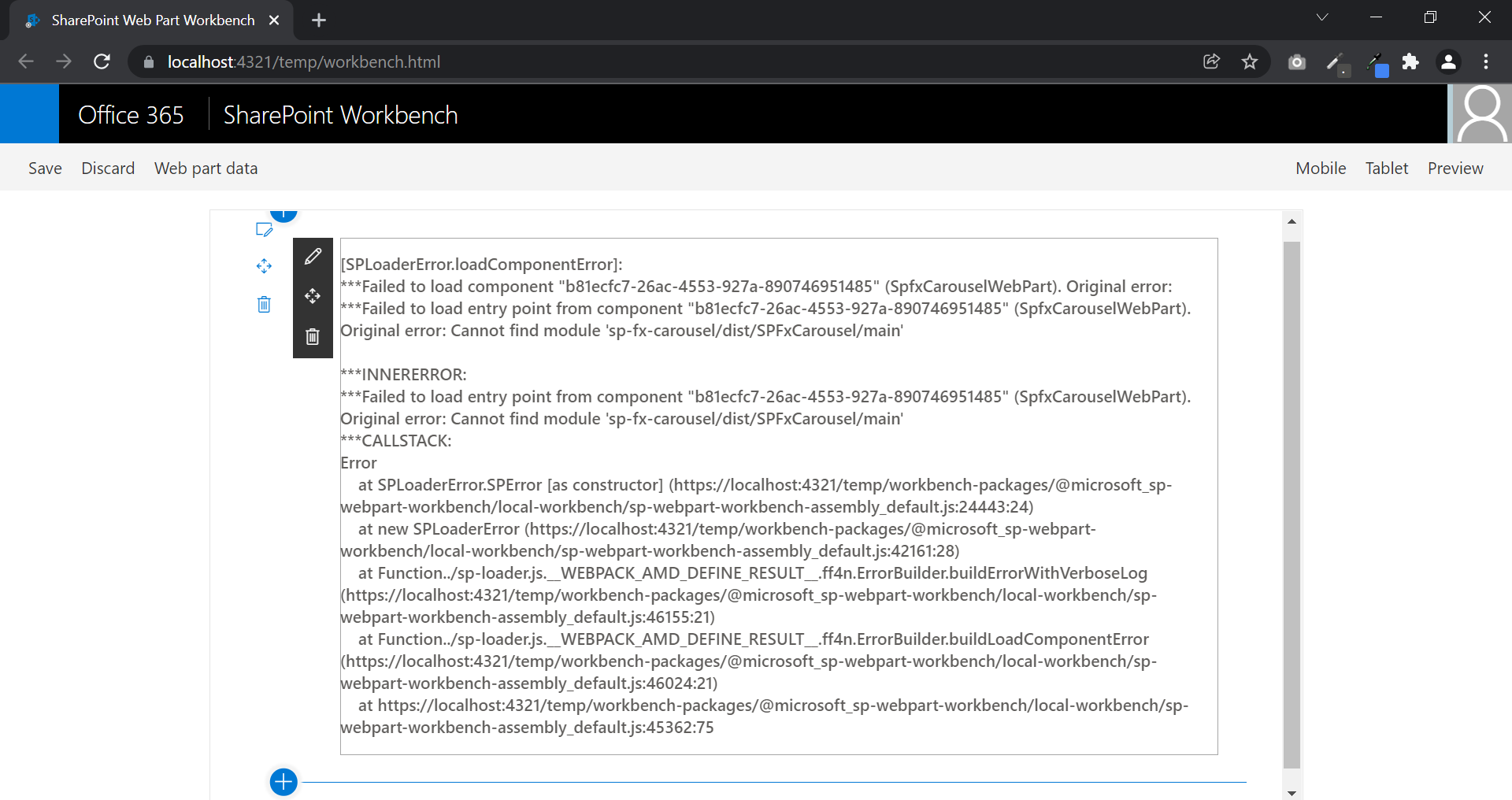Save the workbench changes

44,168
